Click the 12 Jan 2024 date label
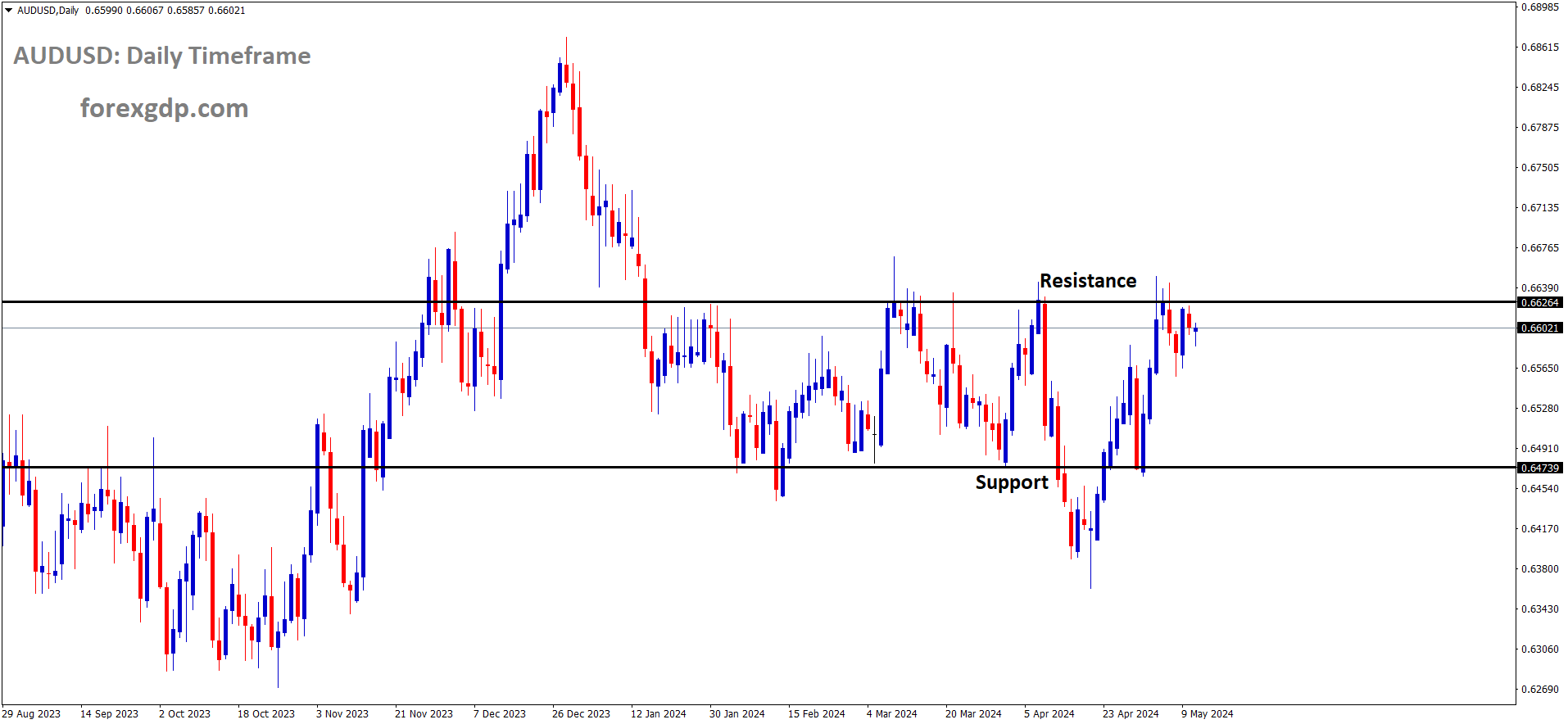 click(x=659, y=714)
